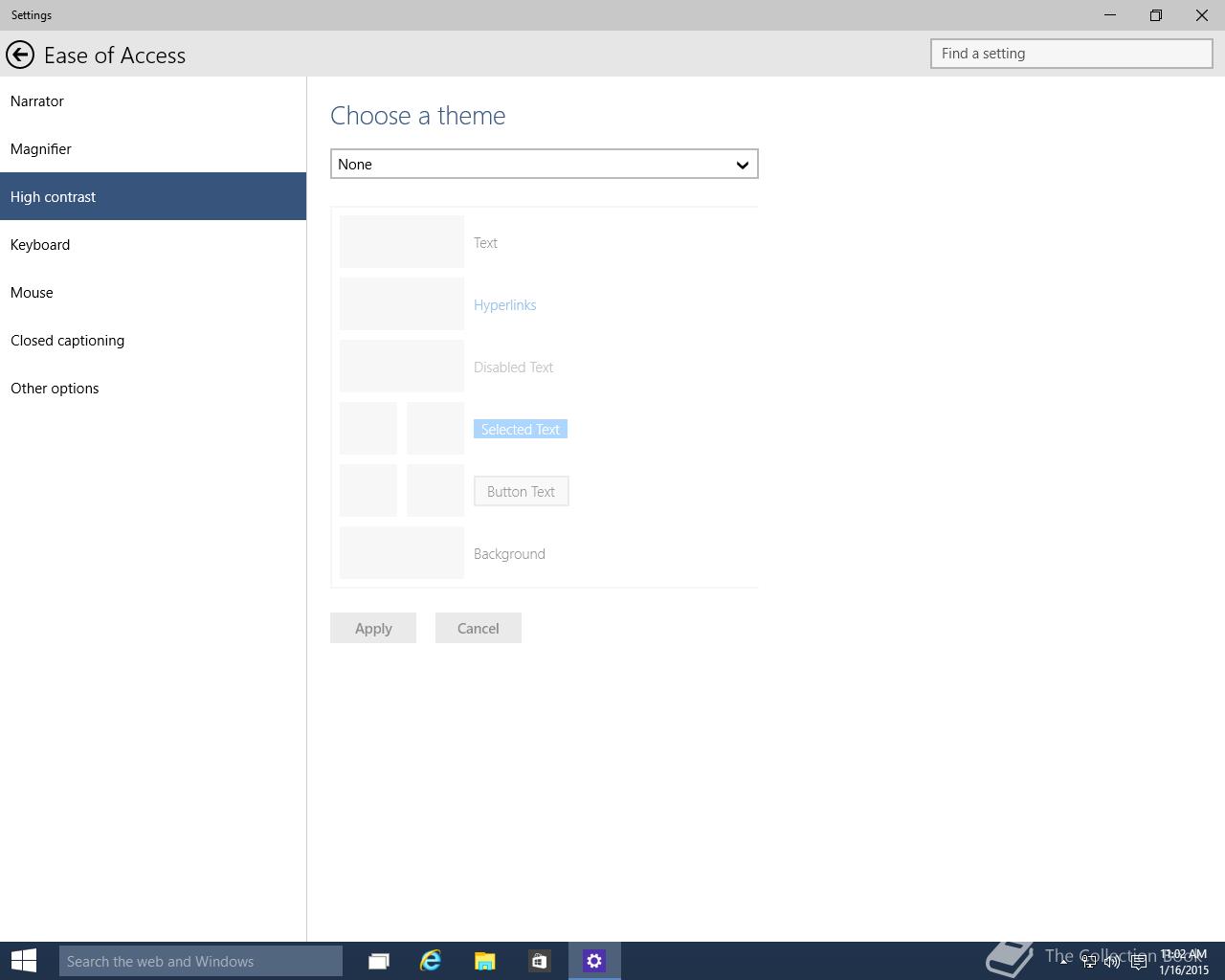Open the taskbar clock showing 1/16/2015
The image size is (1225, 980).
tap(1184, 962)
